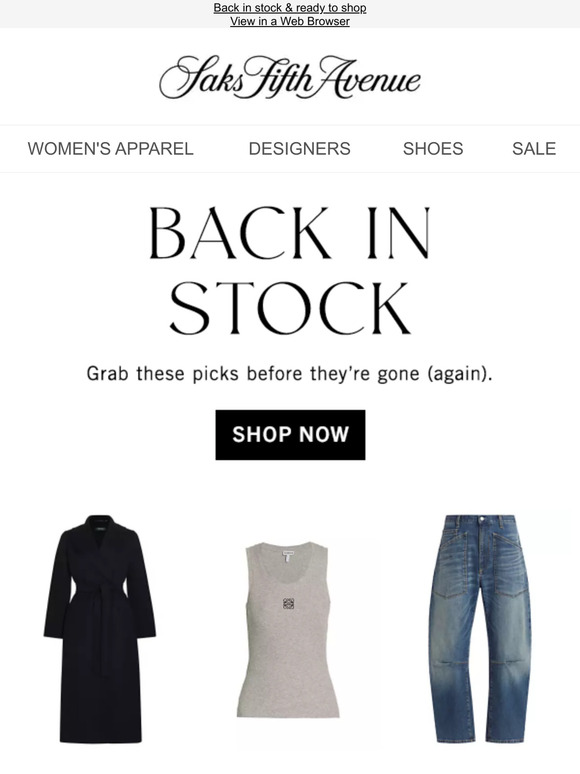The height and width of the screenshot is (774, 580).
Task: Click the small logo emblem on tank top
Action: tap(289, 603)
